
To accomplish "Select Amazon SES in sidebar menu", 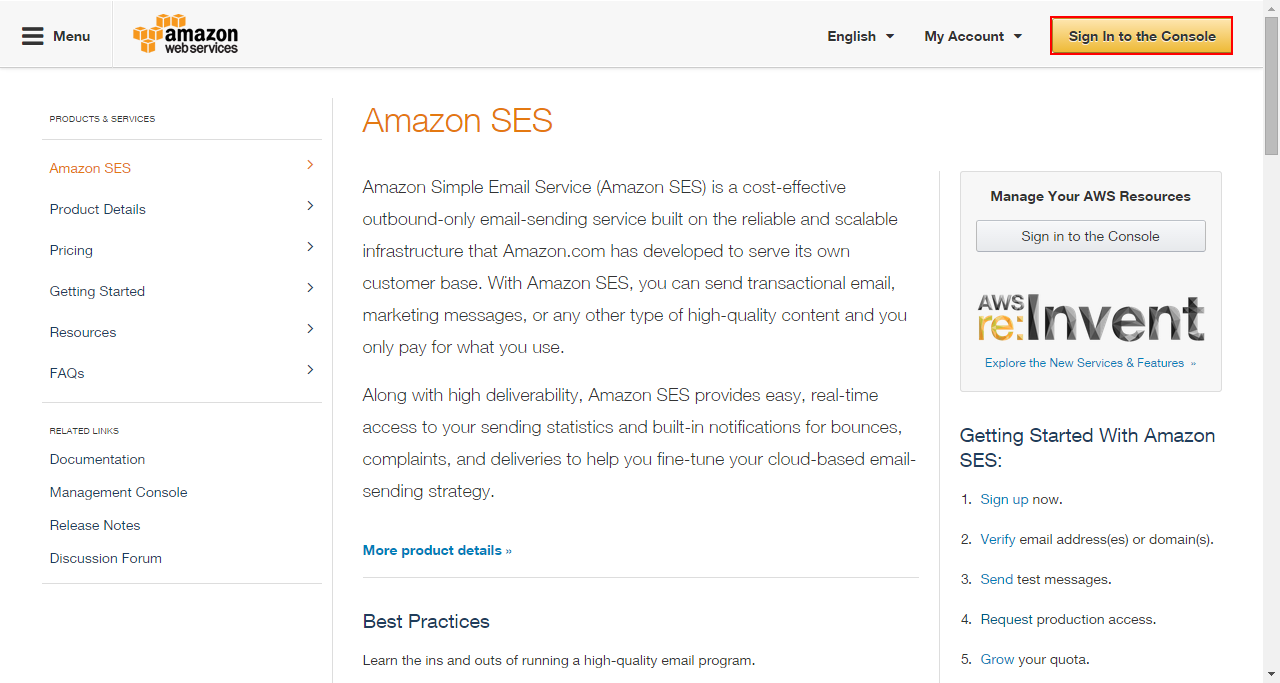I will pos(90,168).
